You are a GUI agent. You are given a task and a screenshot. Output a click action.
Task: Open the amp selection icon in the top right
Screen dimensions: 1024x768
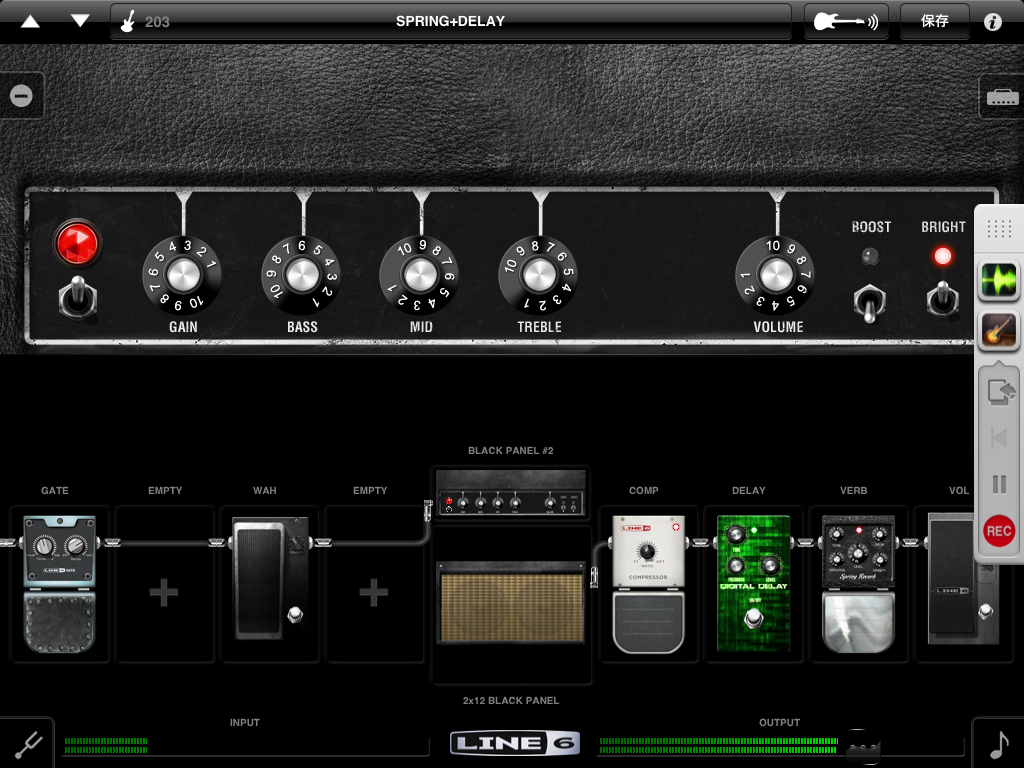pyautogui.click(x=1002, y=97)
